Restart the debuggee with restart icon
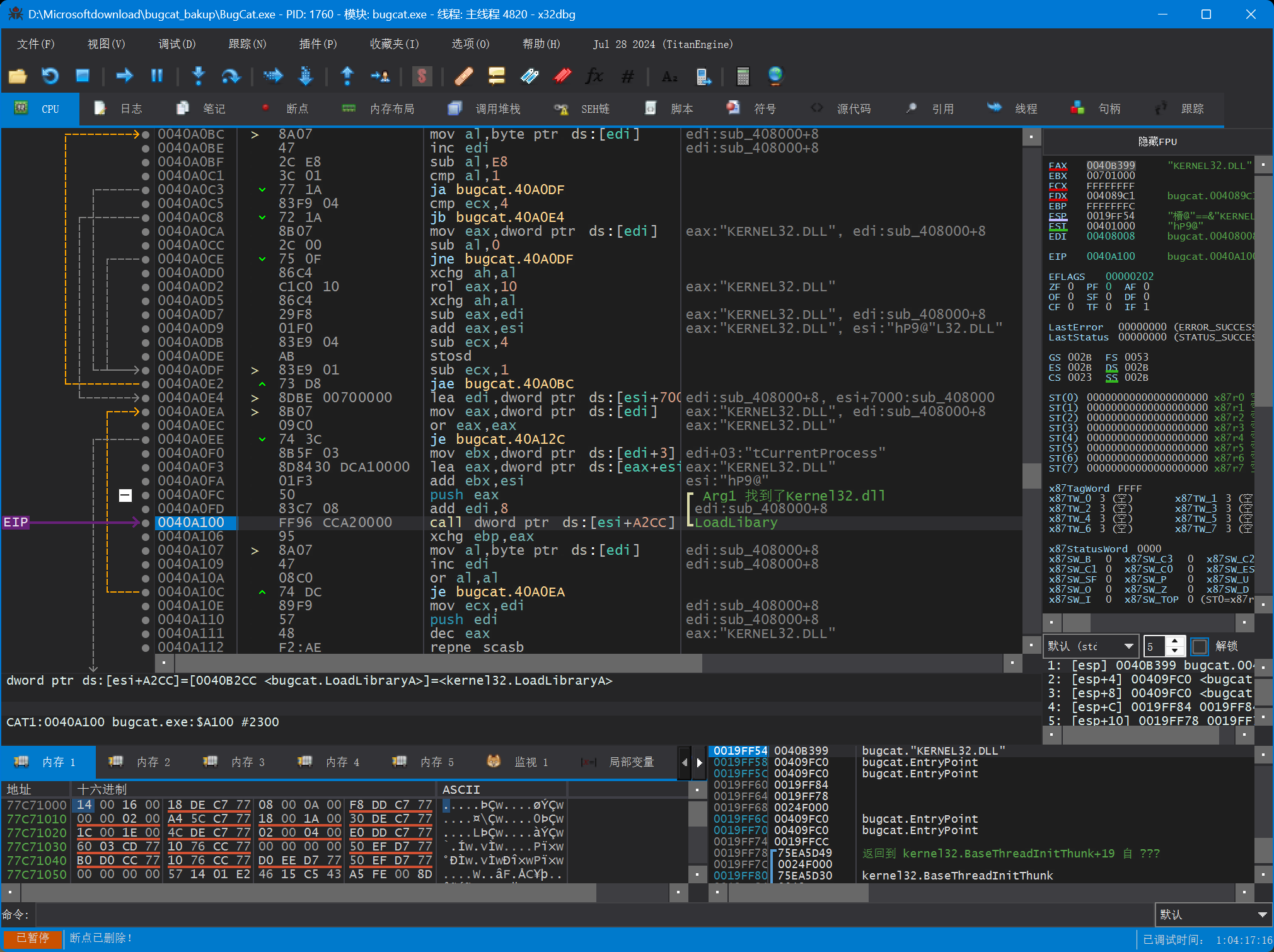 [50, 76]
